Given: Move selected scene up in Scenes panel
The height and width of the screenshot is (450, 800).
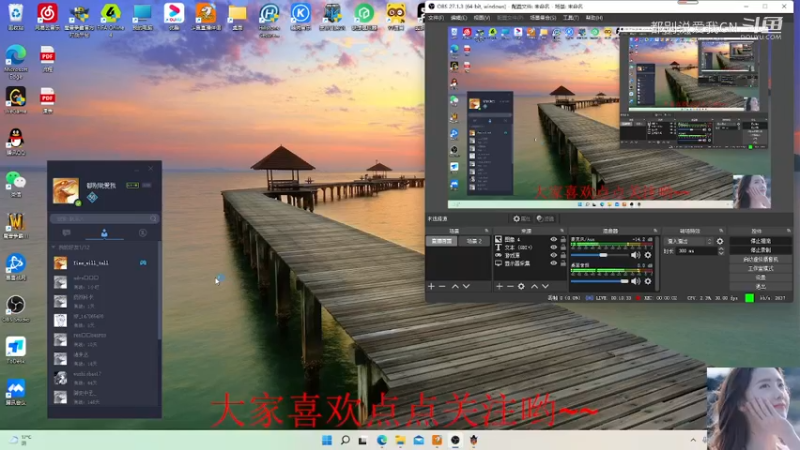Looking at the screenshot, I should coord(455,286).
